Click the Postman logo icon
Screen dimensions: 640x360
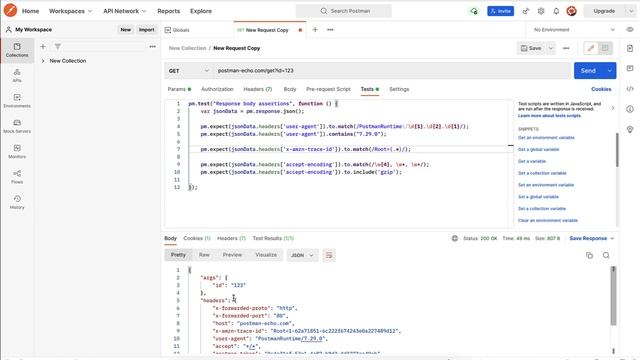[10, 11]
